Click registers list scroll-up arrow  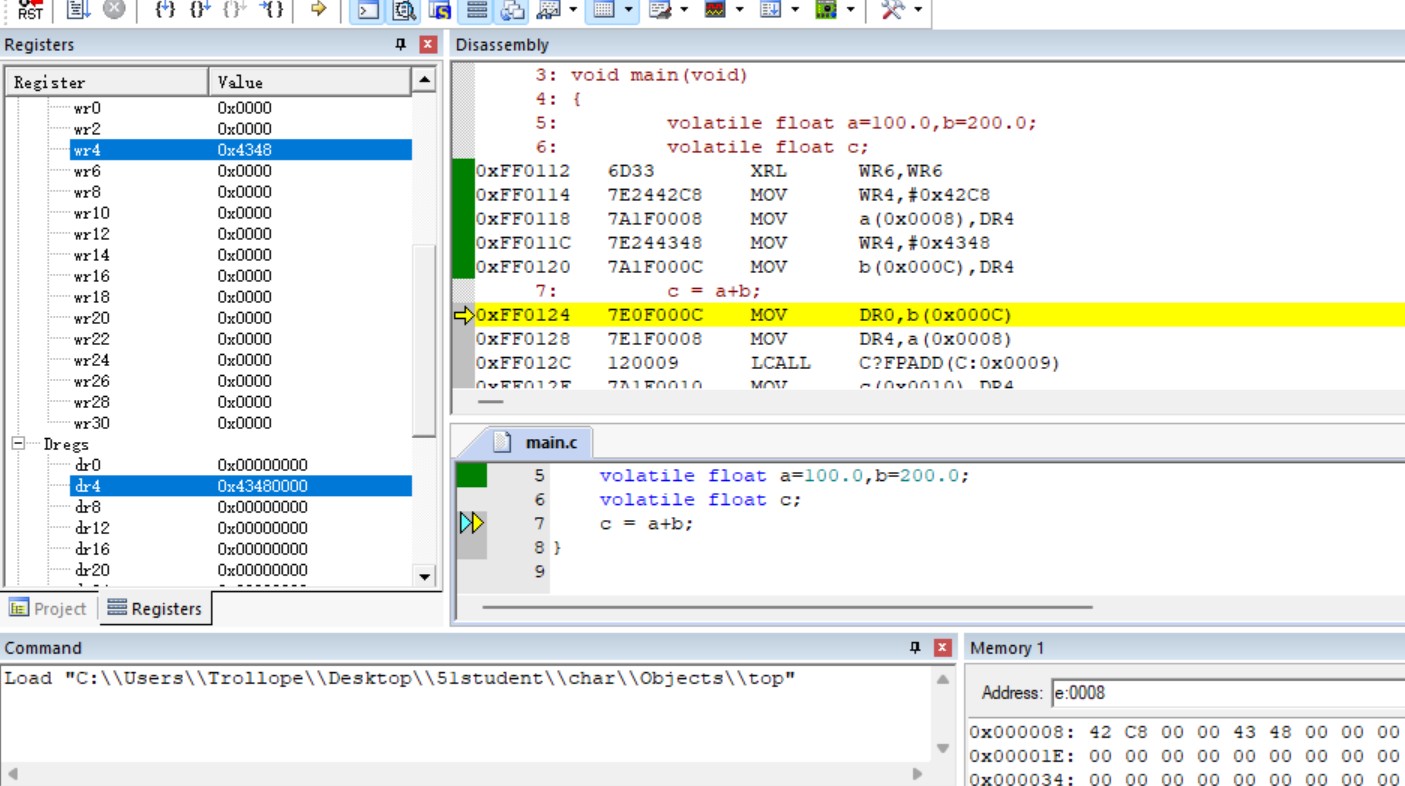[x=424, y=80]
